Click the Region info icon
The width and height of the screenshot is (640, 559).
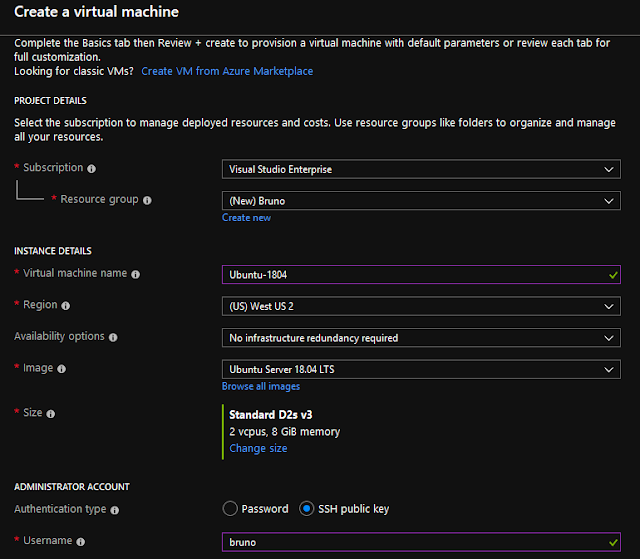coord(66,306)
